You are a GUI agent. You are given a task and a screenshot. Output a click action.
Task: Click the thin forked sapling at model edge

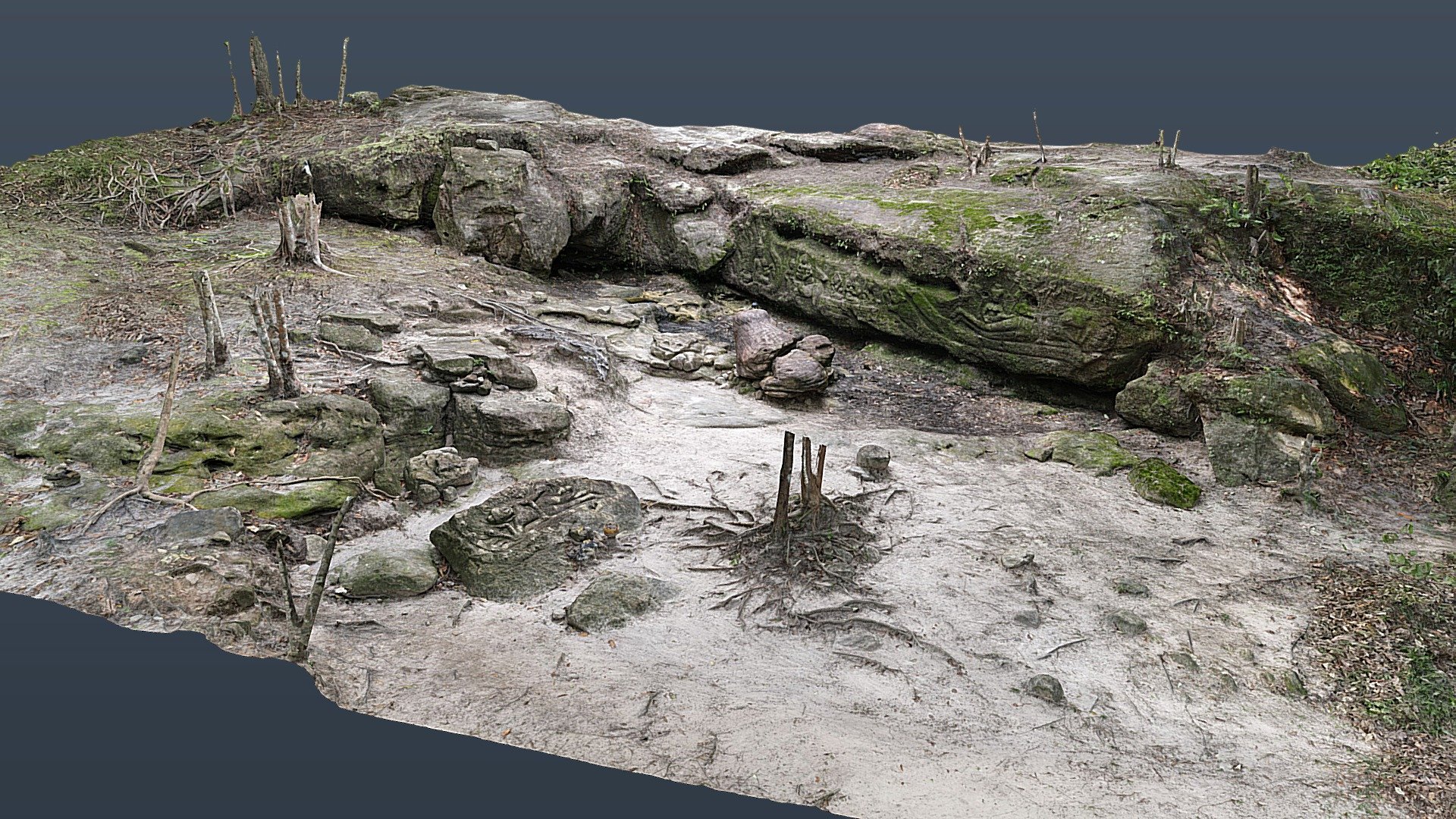tap(311, 580)
